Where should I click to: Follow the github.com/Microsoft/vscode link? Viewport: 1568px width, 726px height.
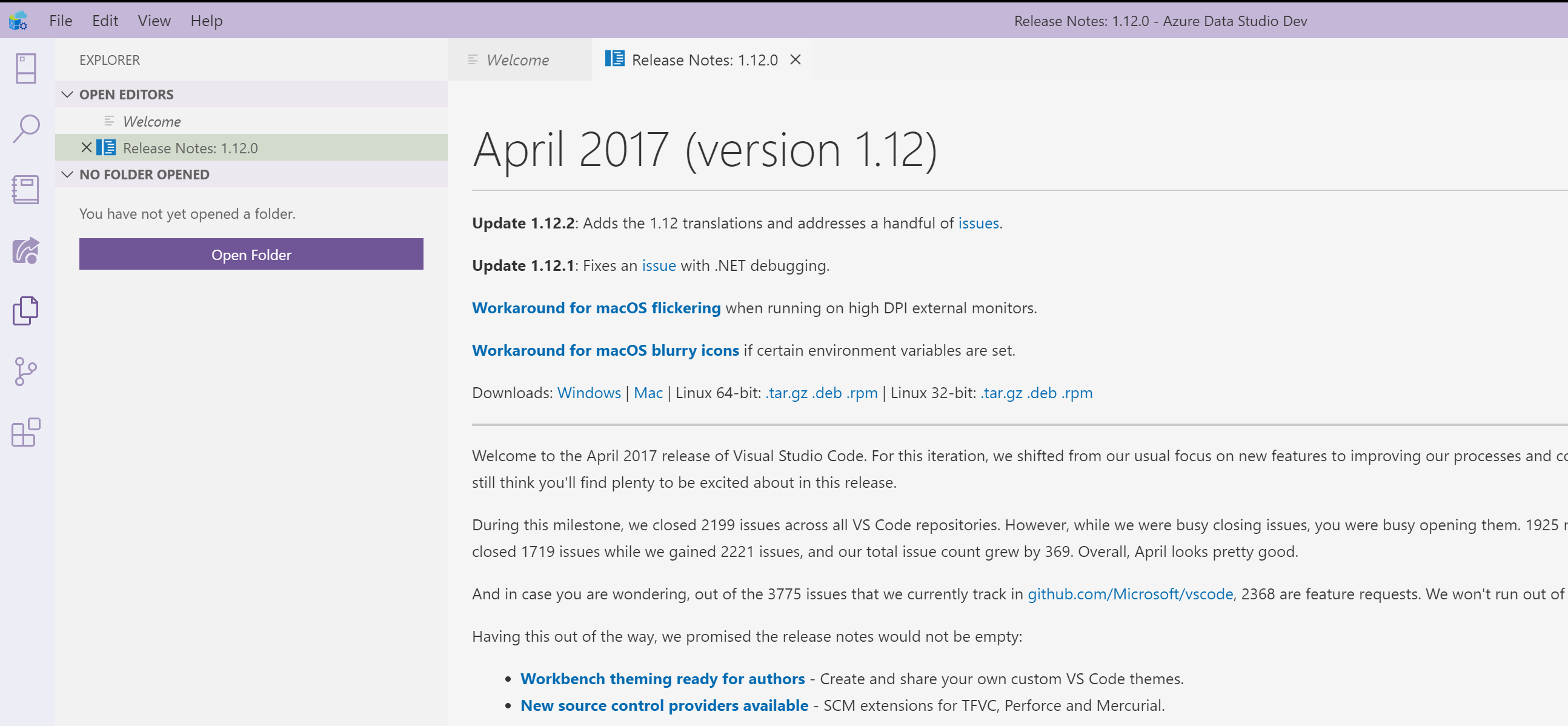[1130, 594]
